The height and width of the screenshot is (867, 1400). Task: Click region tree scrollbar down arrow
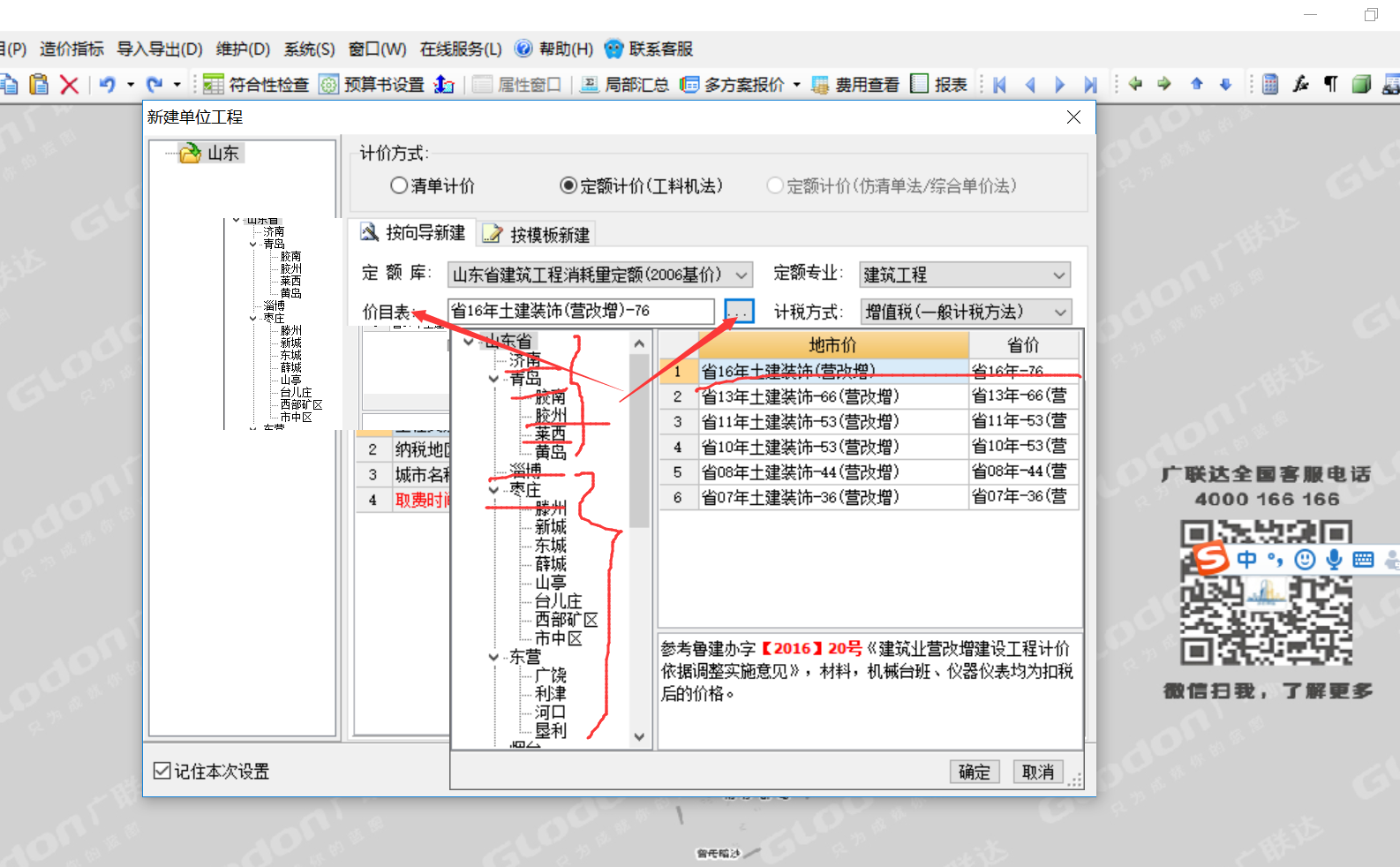(640, 736)
